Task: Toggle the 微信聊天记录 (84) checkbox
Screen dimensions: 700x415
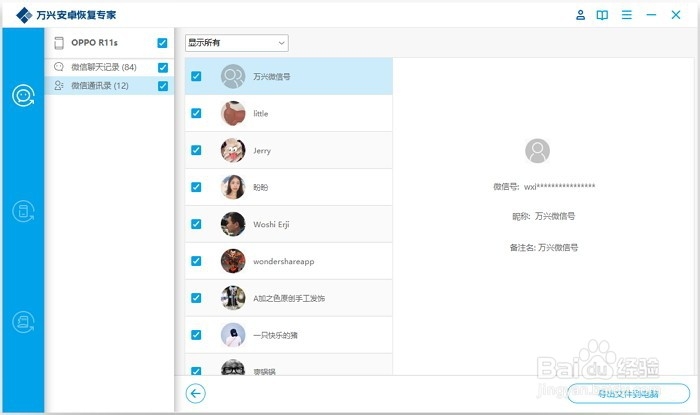Action: click(163, 67)
